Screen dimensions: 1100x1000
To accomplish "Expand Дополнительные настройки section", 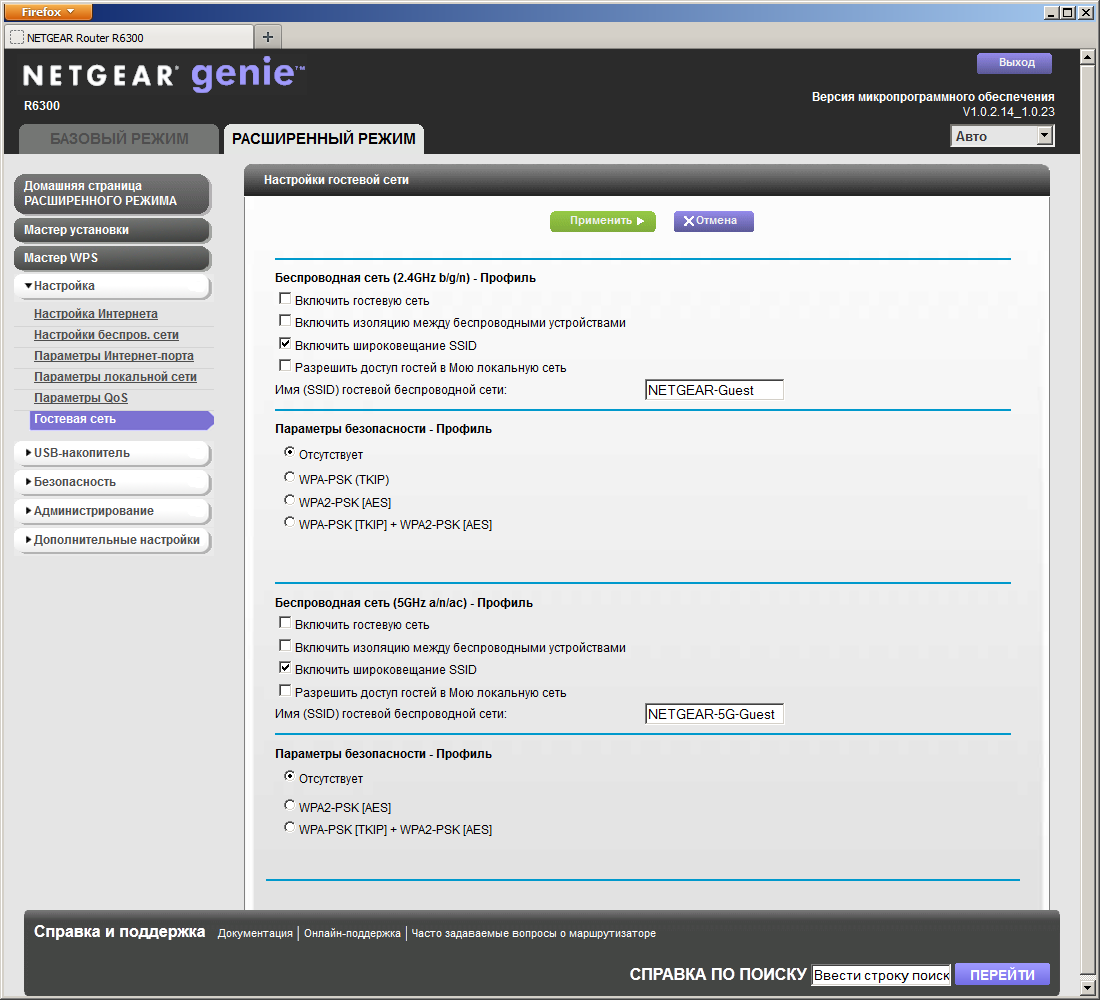I will point(112,540).
